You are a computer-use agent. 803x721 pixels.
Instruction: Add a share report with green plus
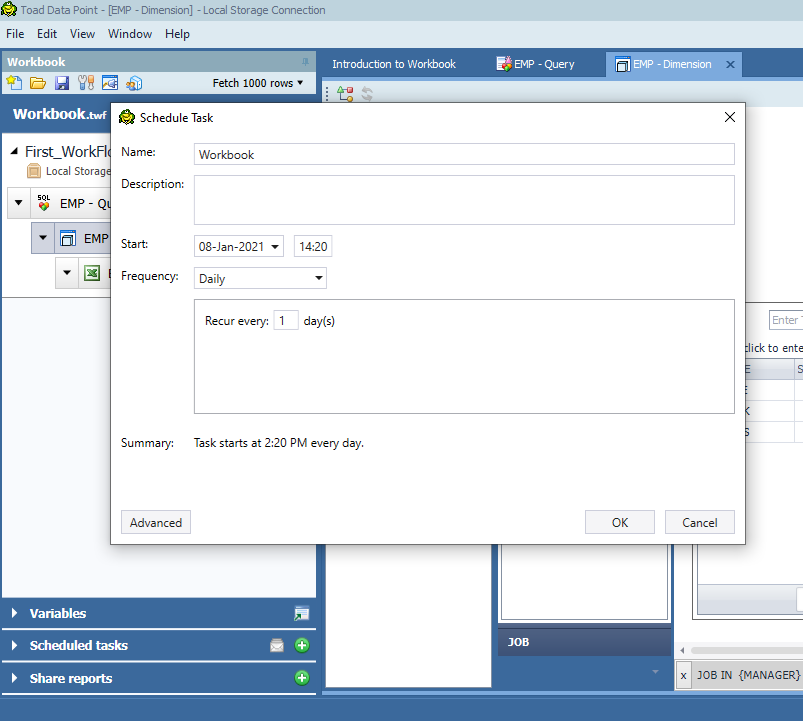pos(302,678)
